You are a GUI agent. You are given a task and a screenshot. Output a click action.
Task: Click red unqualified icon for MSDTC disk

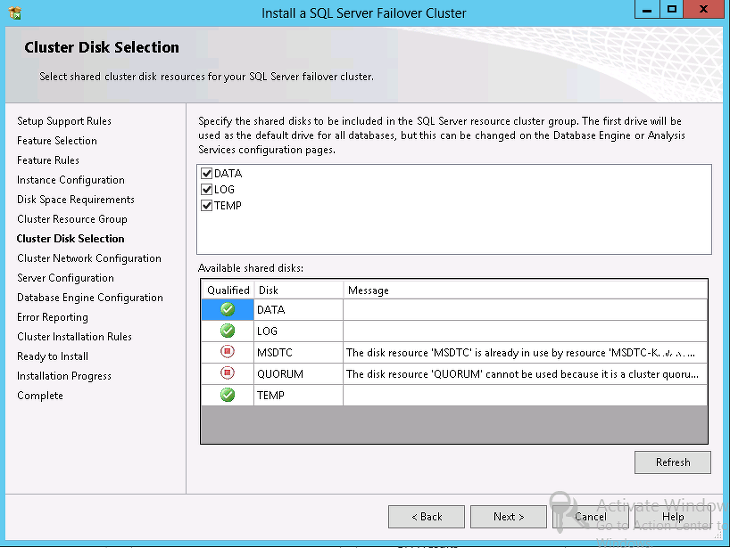[x=228, y=352]
